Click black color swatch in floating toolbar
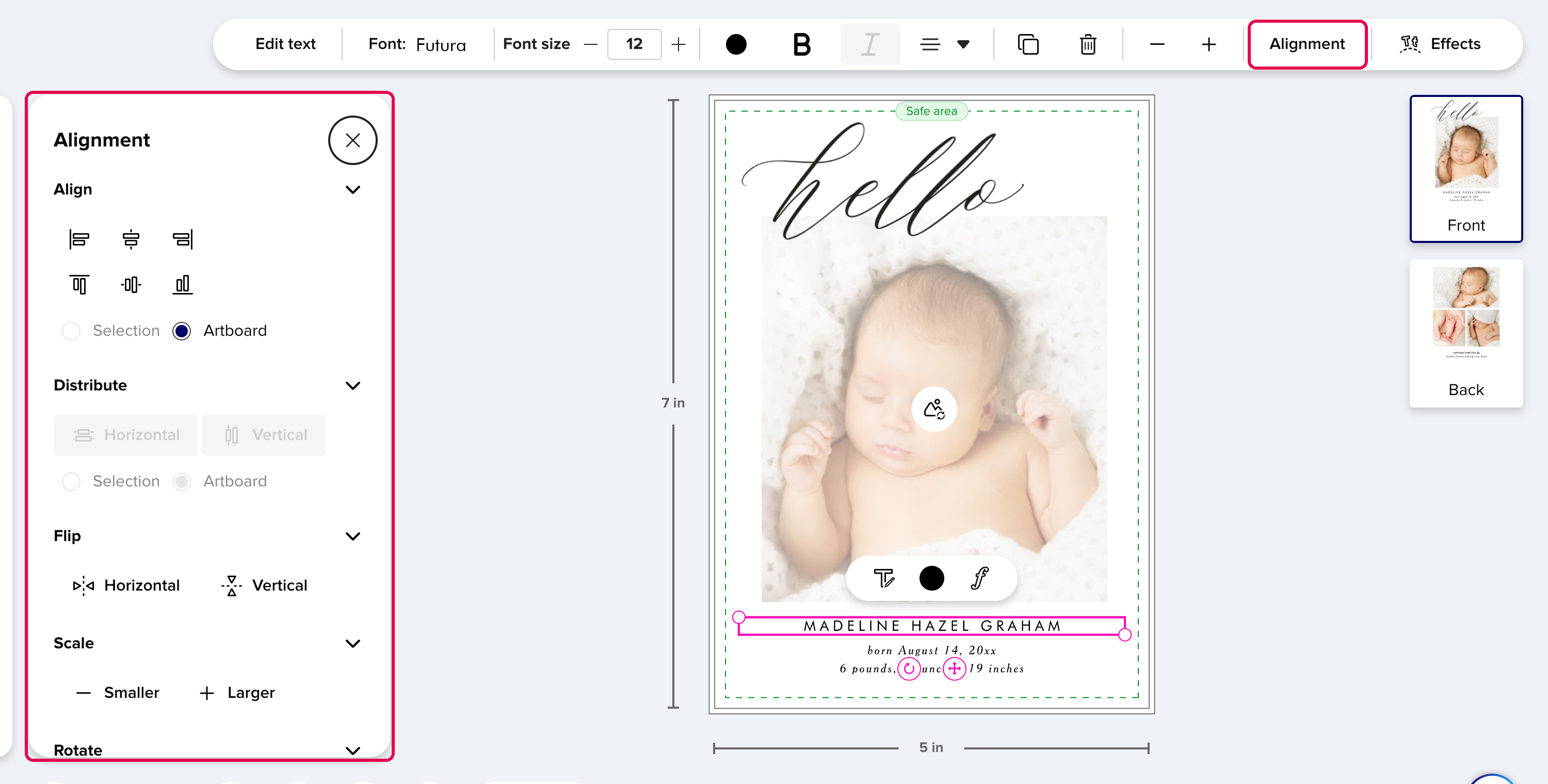Viewport: 1548px width, 784px height. 931,578
